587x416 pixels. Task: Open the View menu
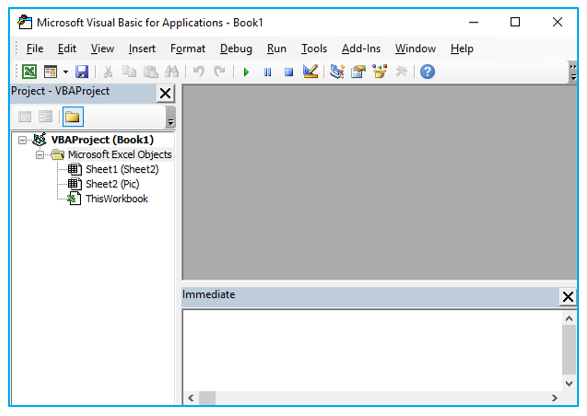(102, 49)
